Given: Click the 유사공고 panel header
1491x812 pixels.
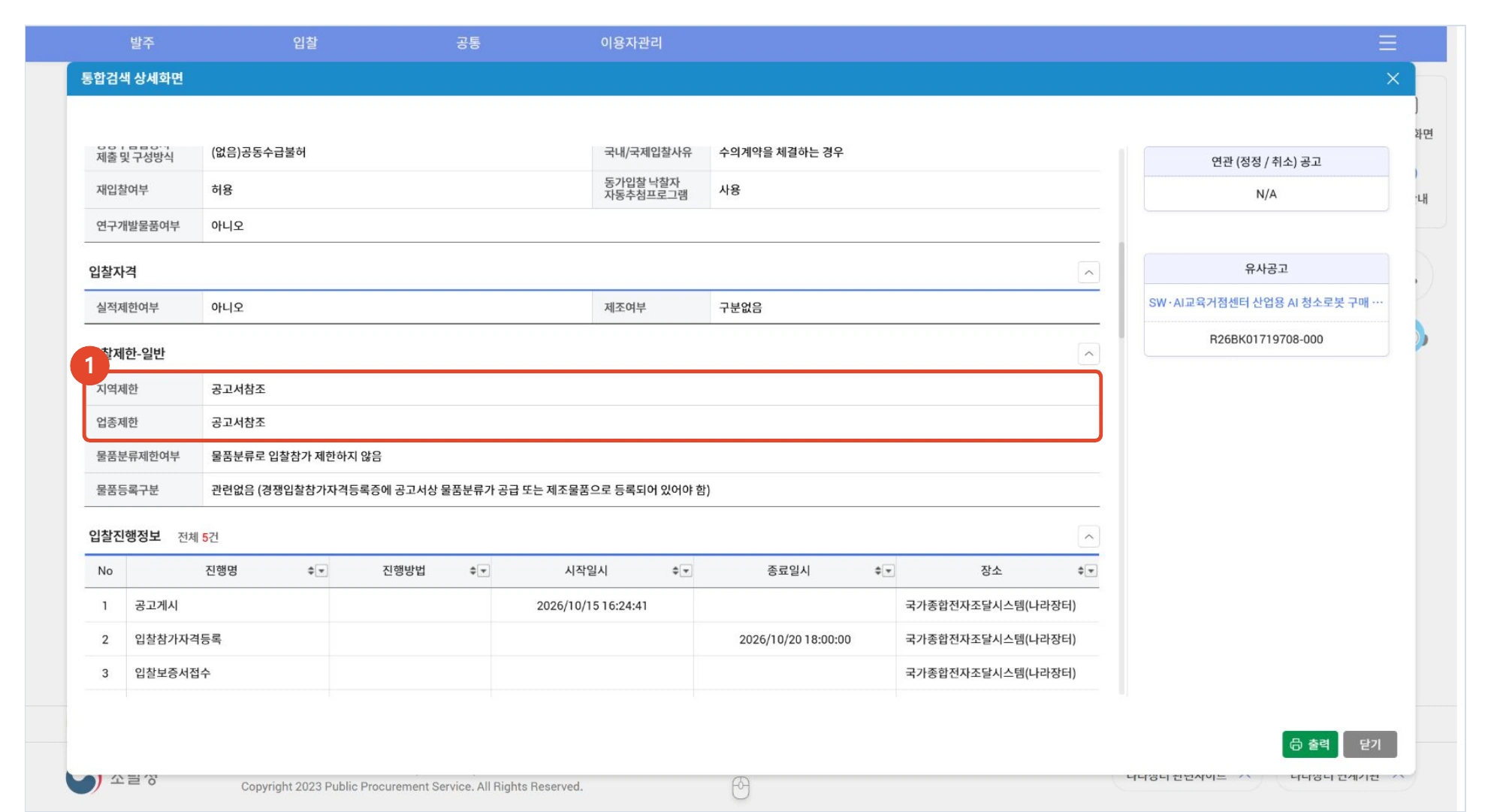Looking at the screenshot, I should click(x=1266, y=269).
